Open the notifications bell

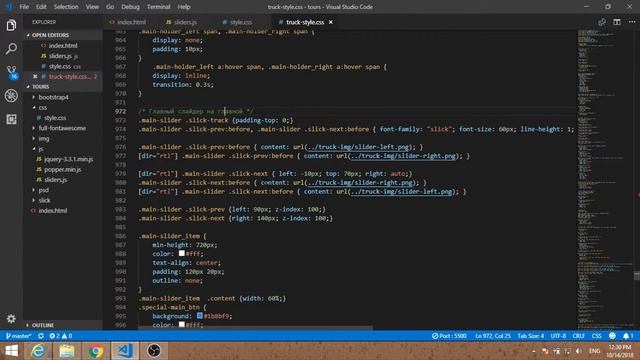click(628, 336)
